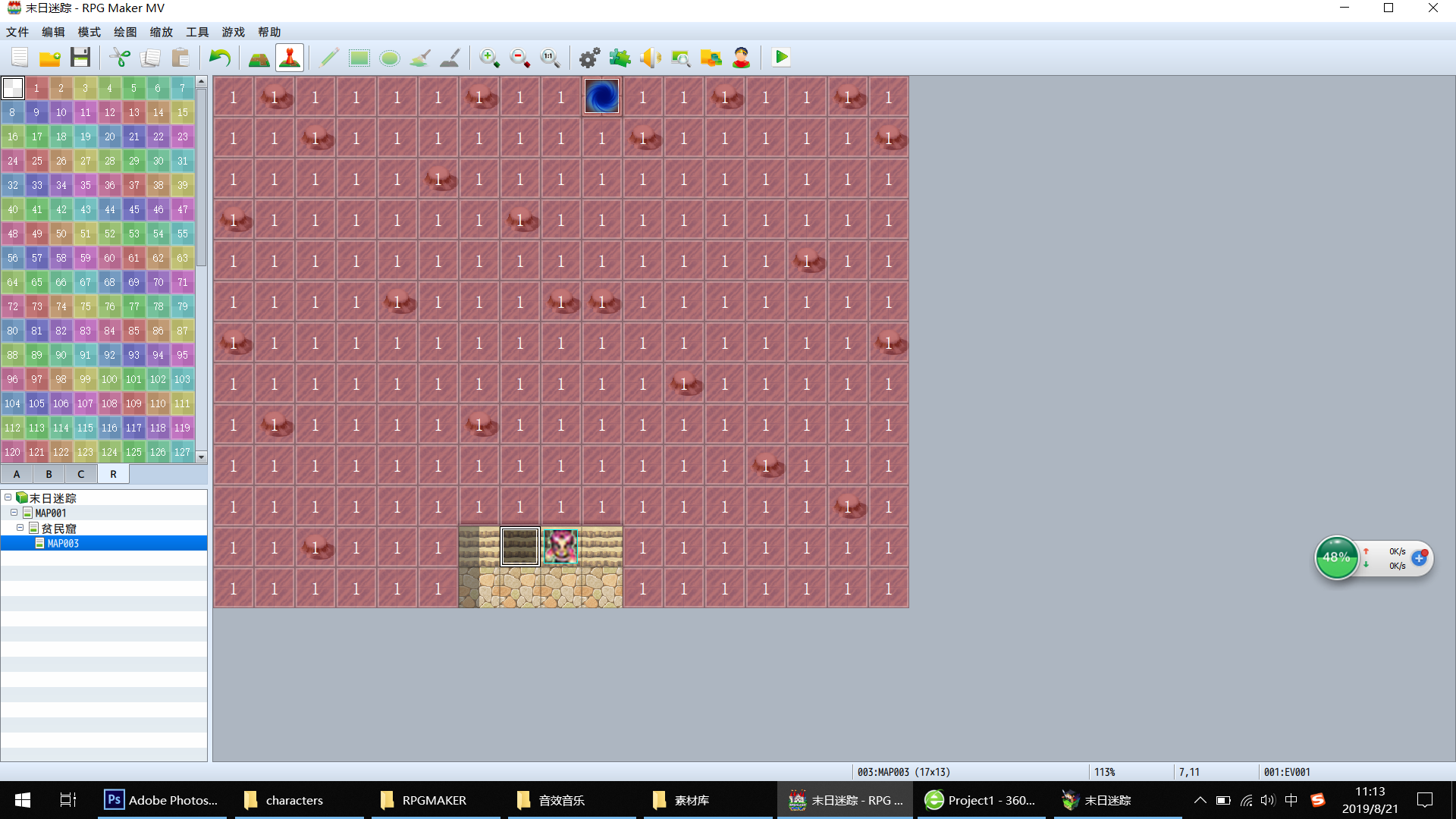1456x819 pixels.
Task: Click the Paste clipboard icon
Action: point(180,58)
